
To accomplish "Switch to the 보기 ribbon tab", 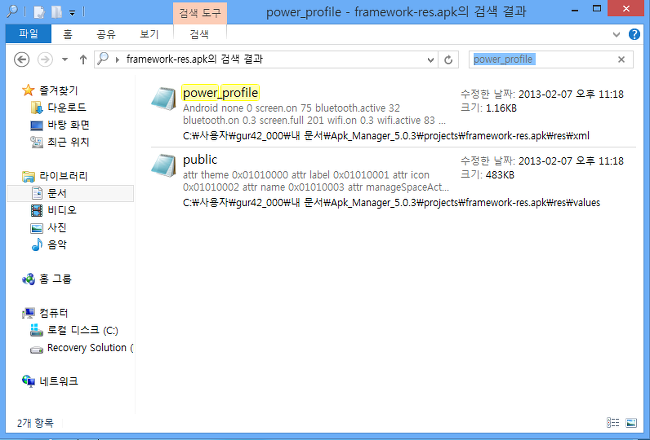I will [x=149, y=34].
